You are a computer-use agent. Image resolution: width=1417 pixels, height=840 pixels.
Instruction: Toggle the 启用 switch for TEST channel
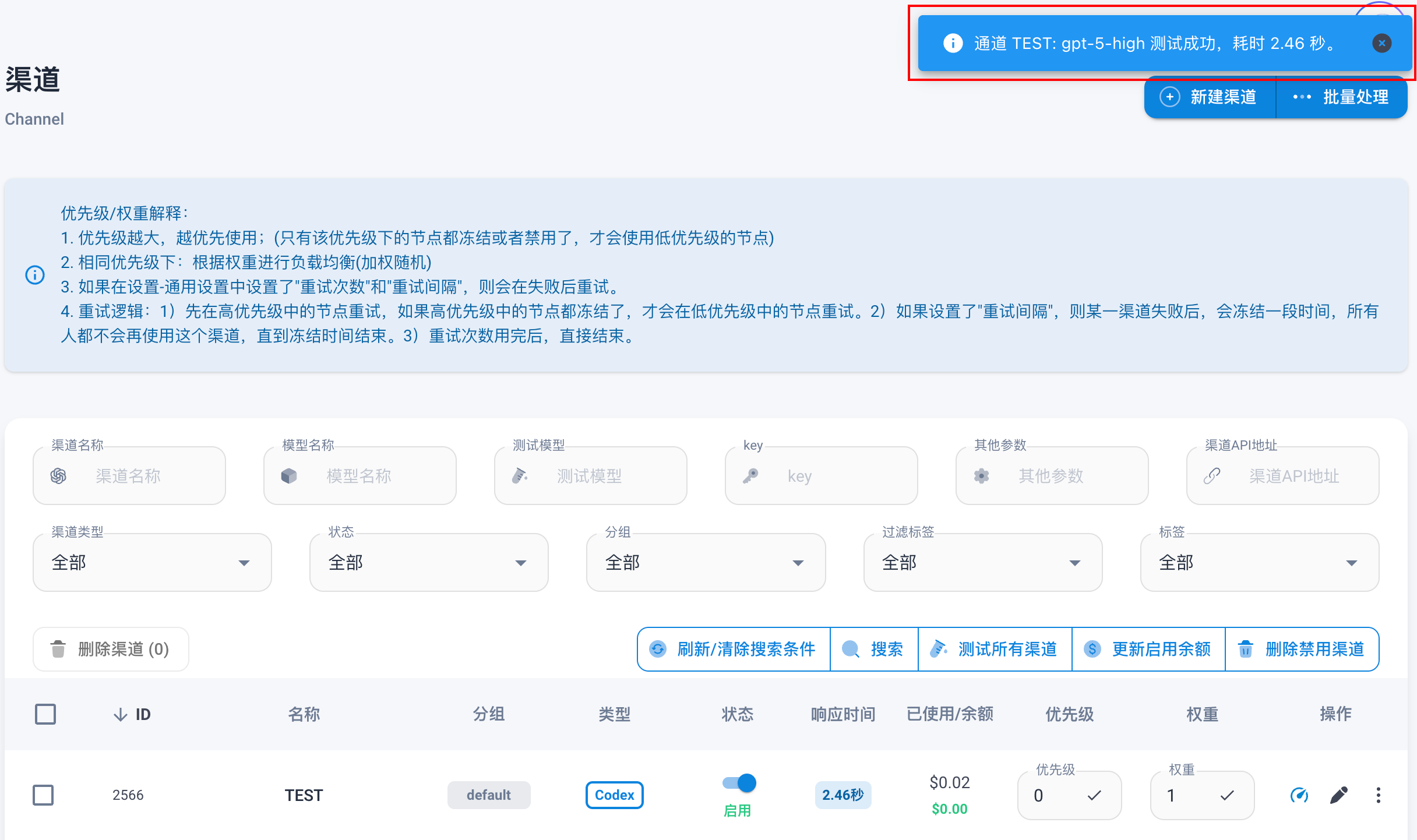click(738, 783)
